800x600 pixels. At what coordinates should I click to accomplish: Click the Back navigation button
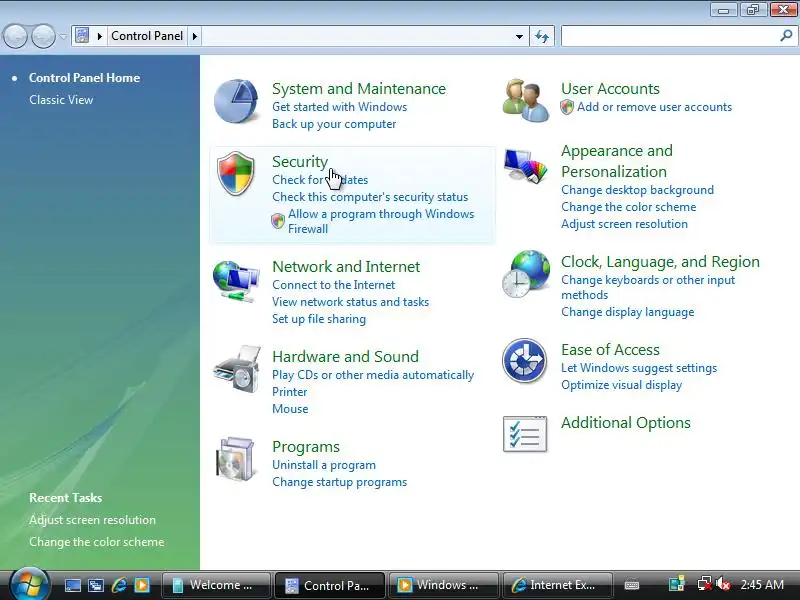pyautogui.click(x=15, y=36)
